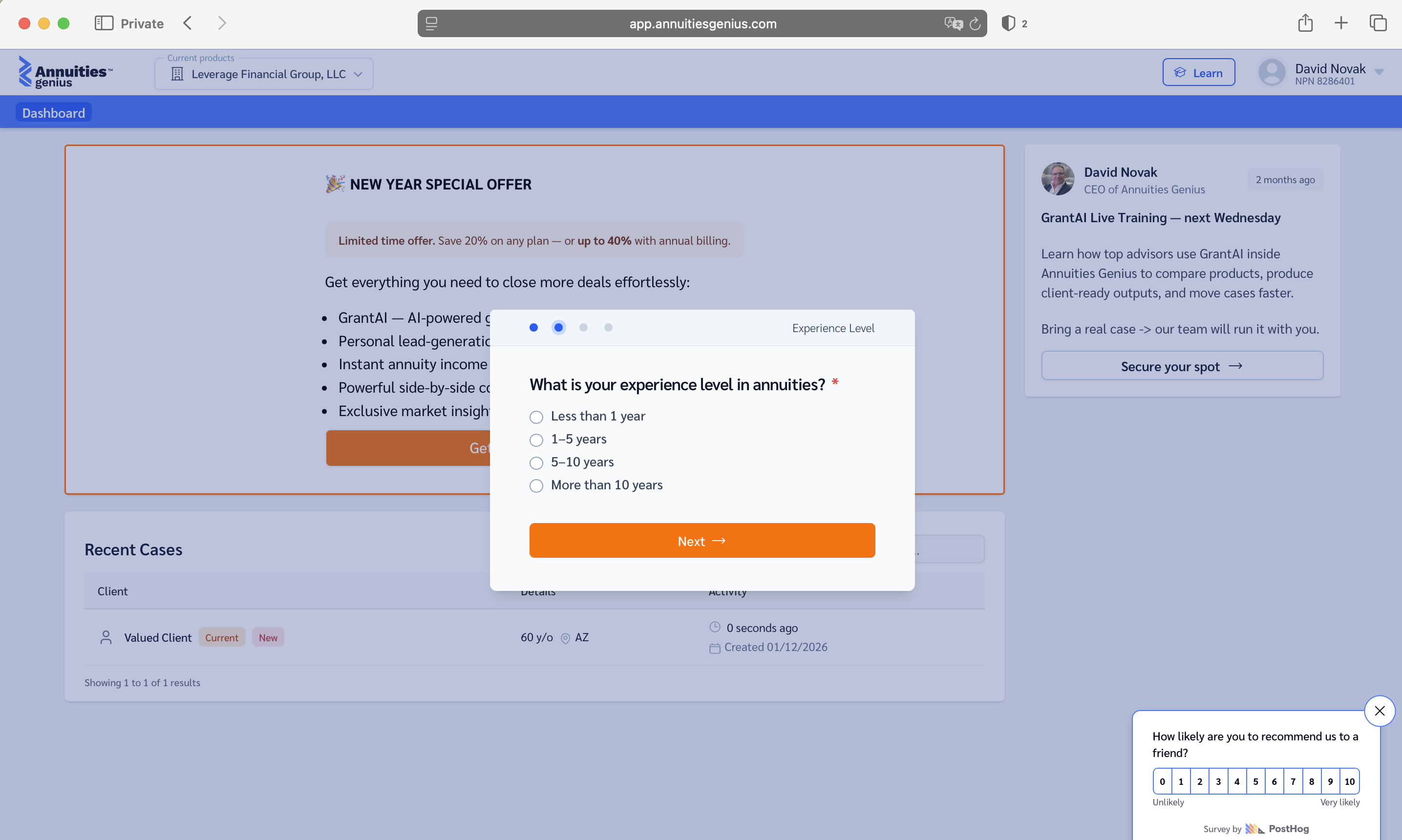Reload the page with refresh icon
The height and width of the screenshot is (840, 1402).
[975, 24]
